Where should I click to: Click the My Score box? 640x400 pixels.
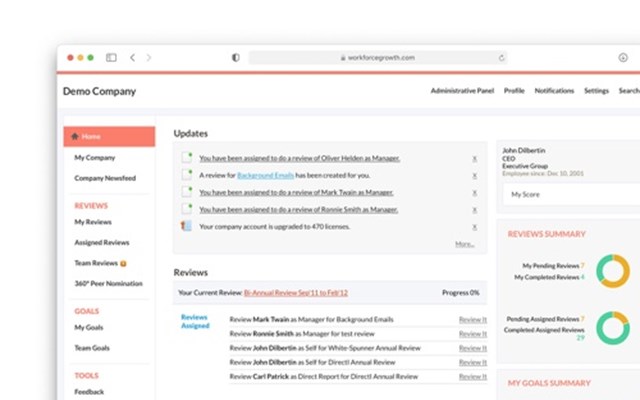click(x=571, y=194)
